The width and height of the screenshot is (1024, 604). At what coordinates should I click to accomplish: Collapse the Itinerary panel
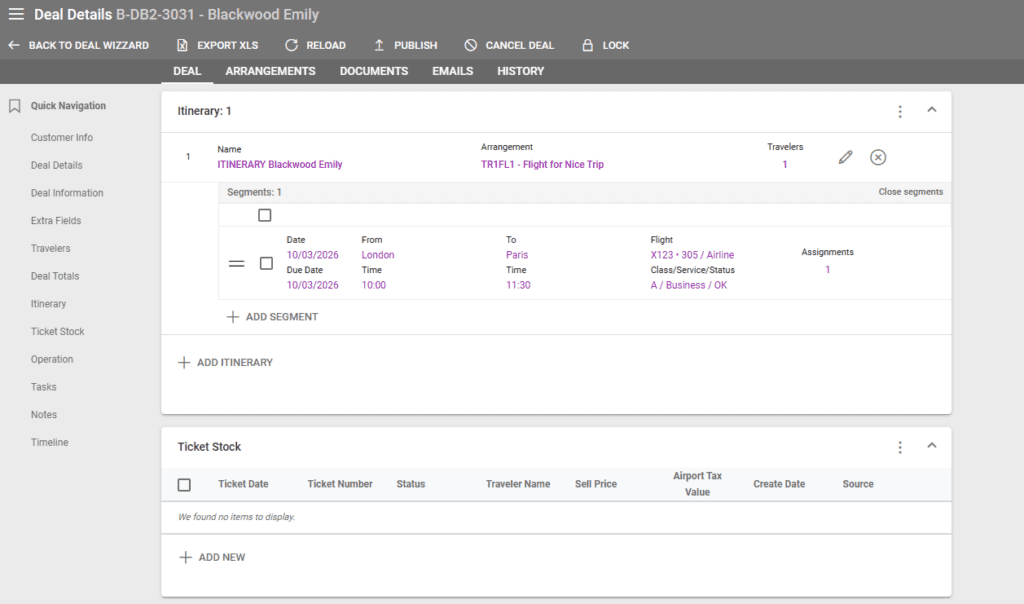(x=932, y=110)
